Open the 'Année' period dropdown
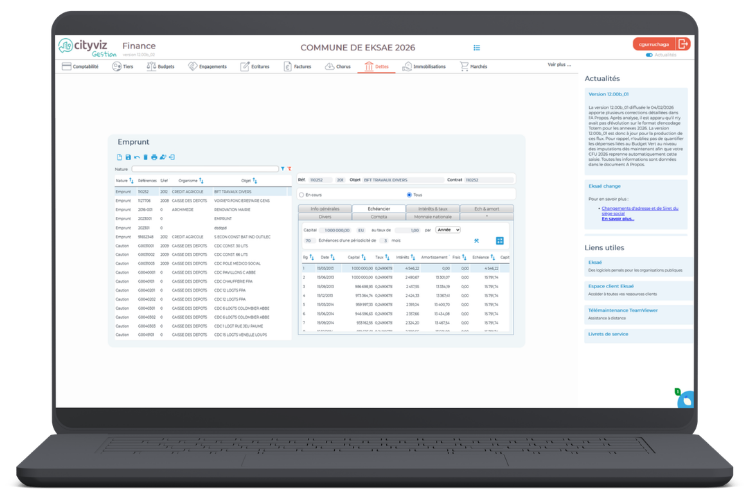The height and width of the screenshot is (500, 750). pyautogui.click(x=449, y=230)
